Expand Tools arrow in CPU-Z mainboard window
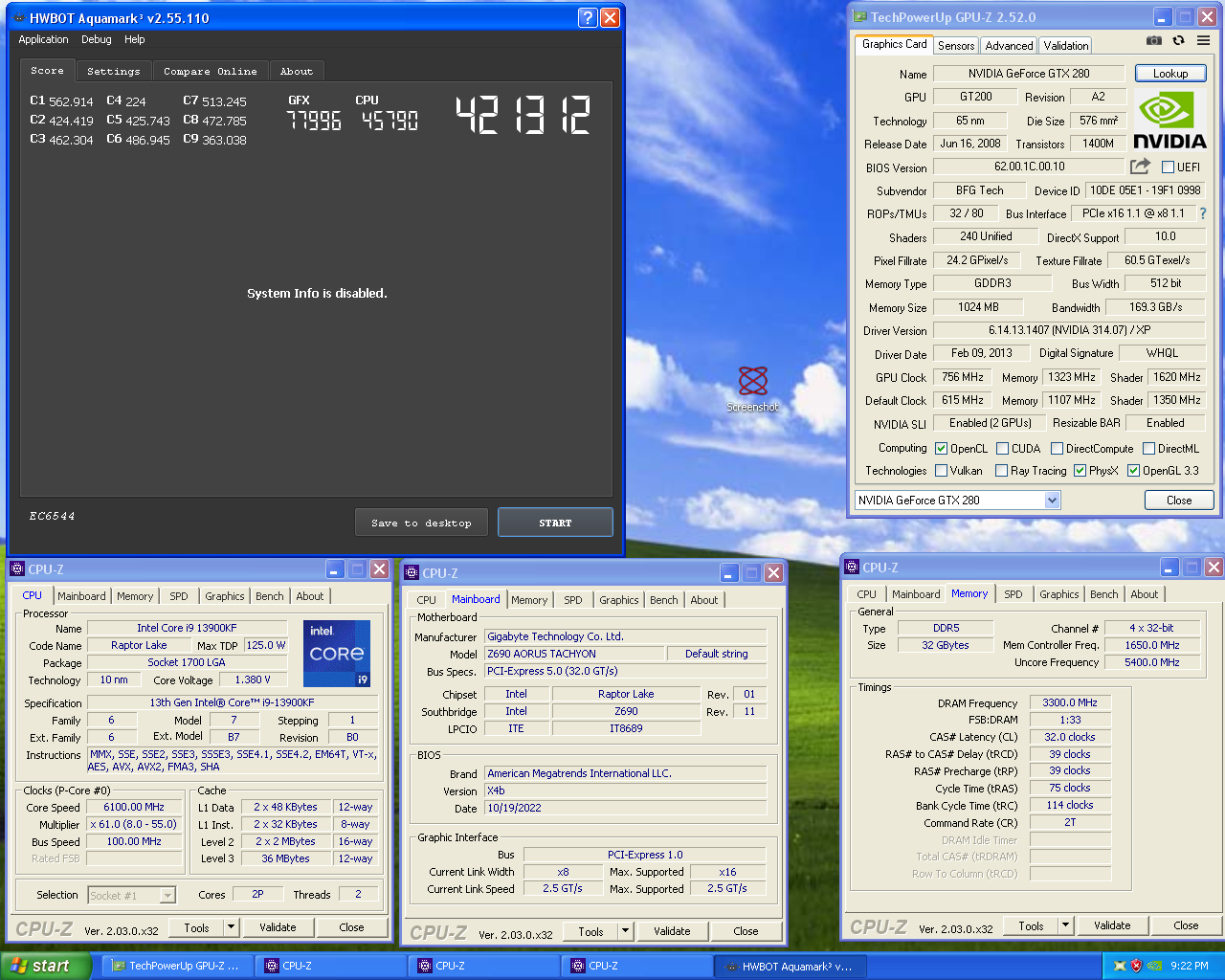1225x980 pixels. (x=625, y=931)
